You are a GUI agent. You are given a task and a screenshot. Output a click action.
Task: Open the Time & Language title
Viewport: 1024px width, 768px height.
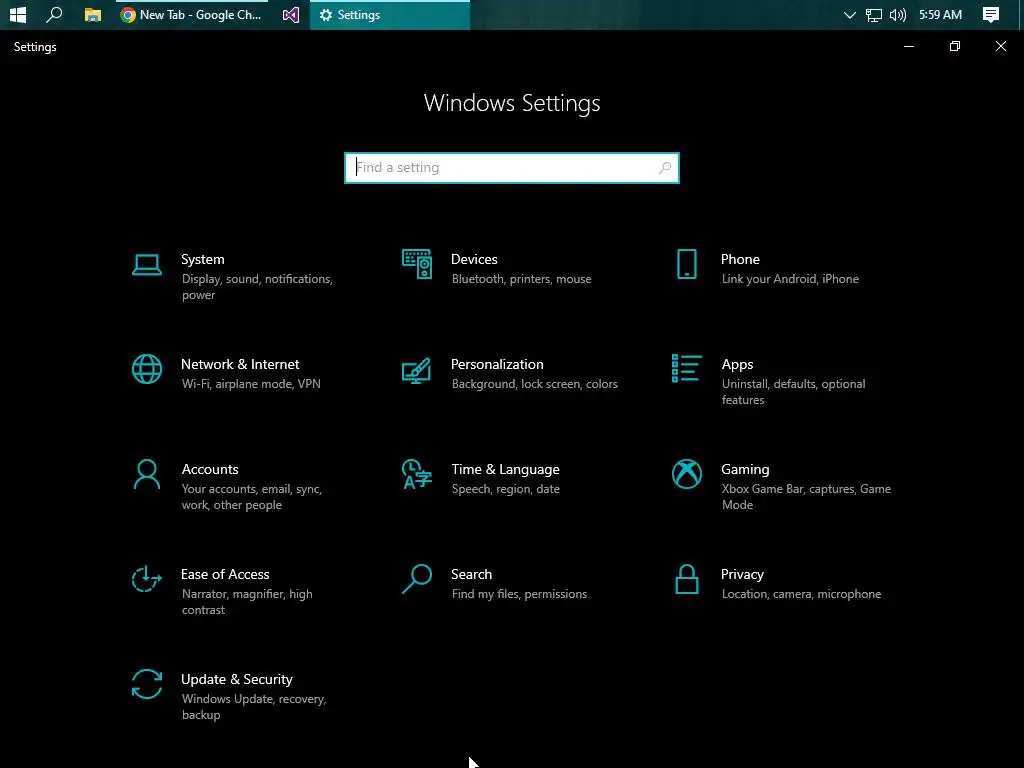pyautogui.click(x=505, y=470)
